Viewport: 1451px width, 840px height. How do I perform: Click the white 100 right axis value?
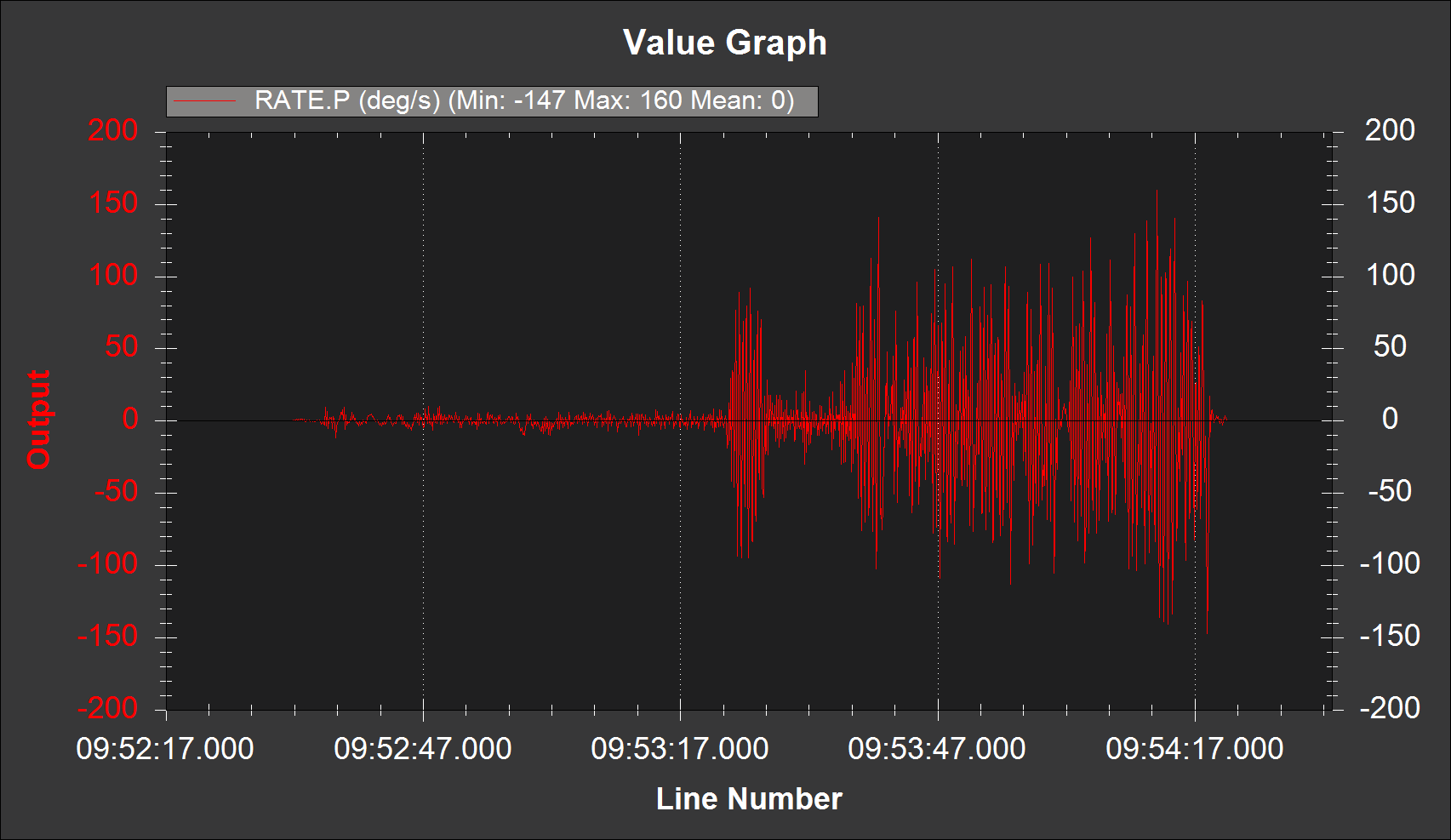tap(1390, 276)
